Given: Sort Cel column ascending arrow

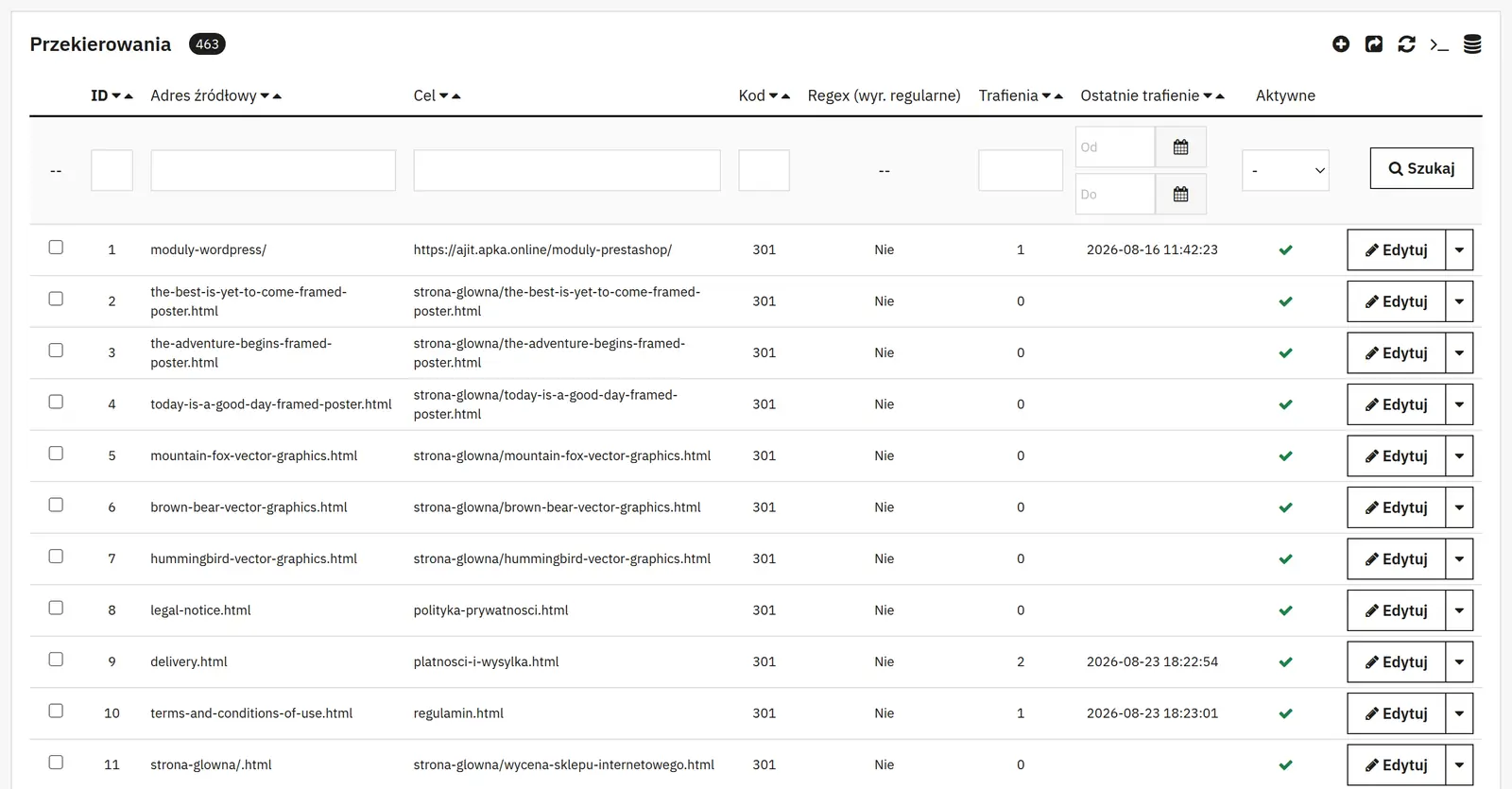Looking at the screenshot, I should pyautogui.click(x=456, y=96).
